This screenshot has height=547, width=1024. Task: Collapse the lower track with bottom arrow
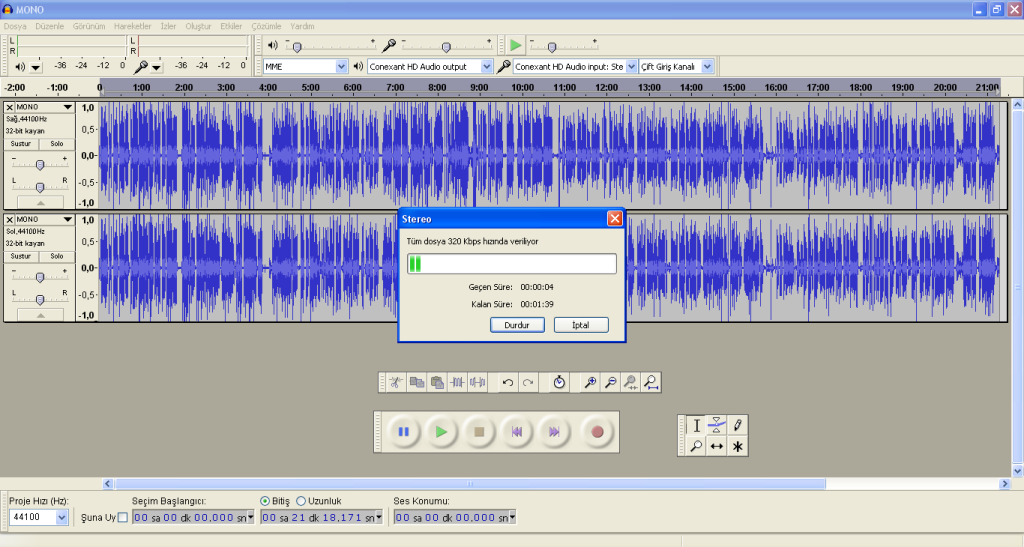[x=40, y=315]
